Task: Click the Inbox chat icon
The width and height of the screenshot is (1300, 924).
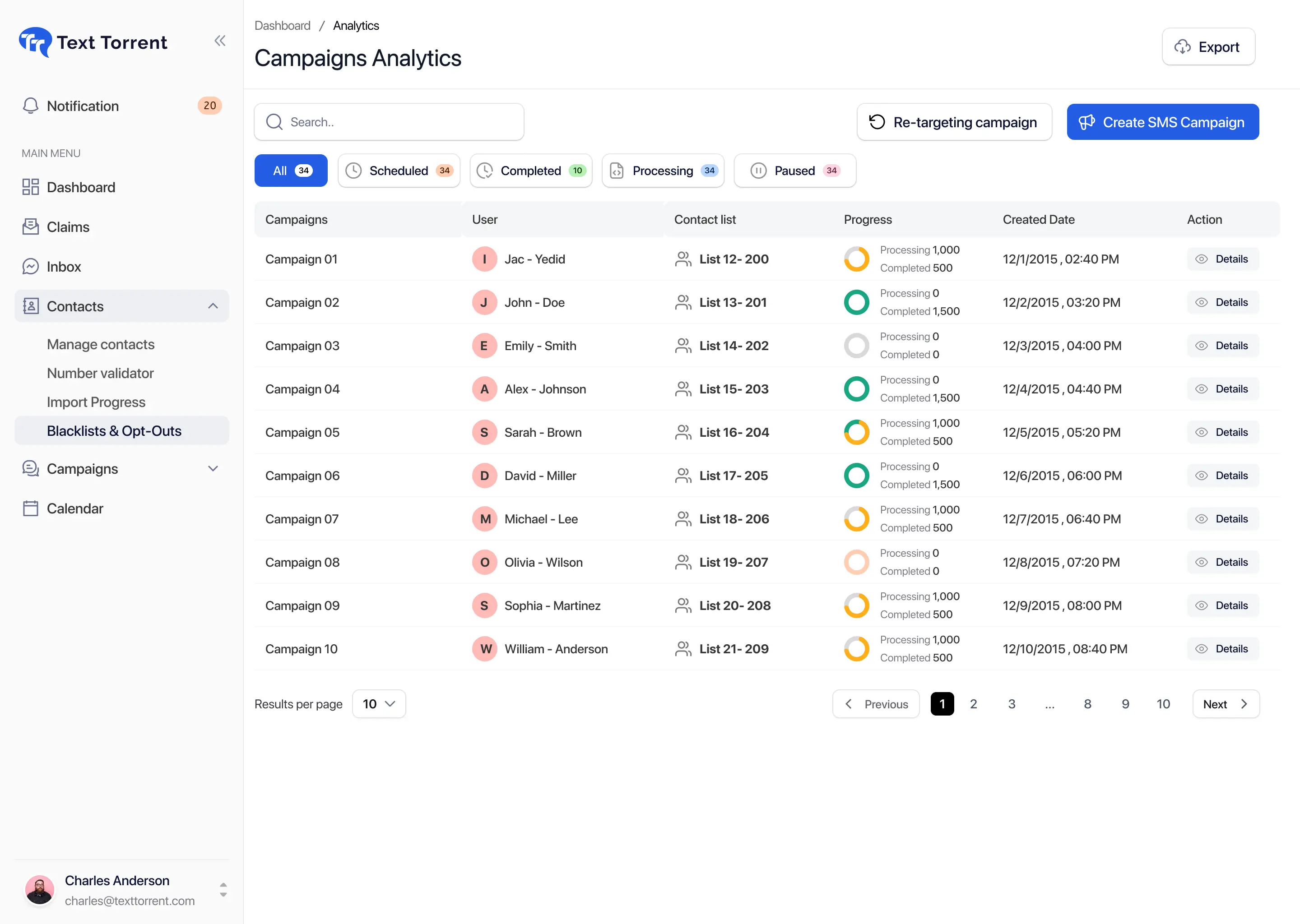Action: (x=31, y=266)
